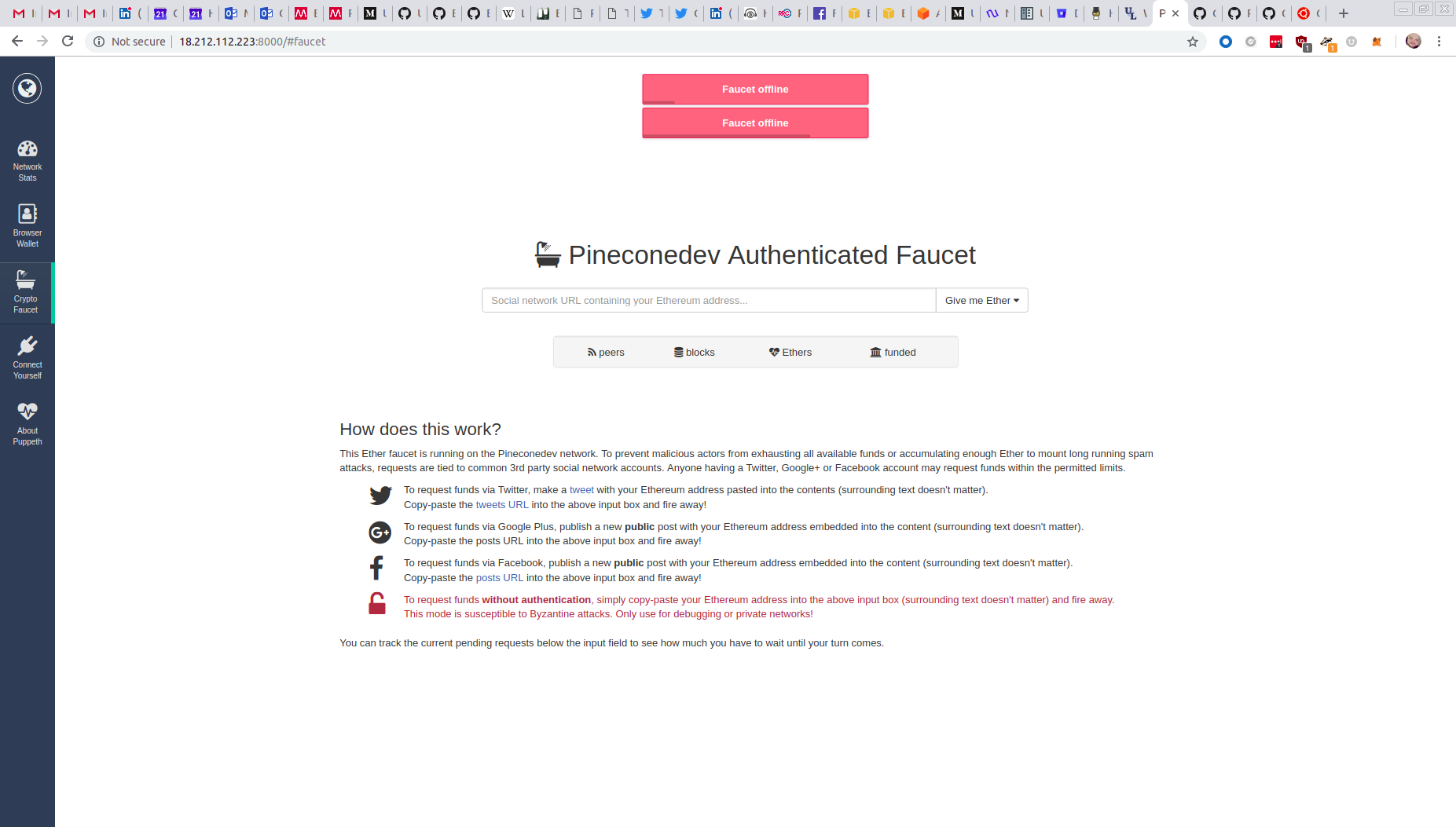1456x827 pixels.
Task: Click the top Faucet offline button
Action: (754, 89)
